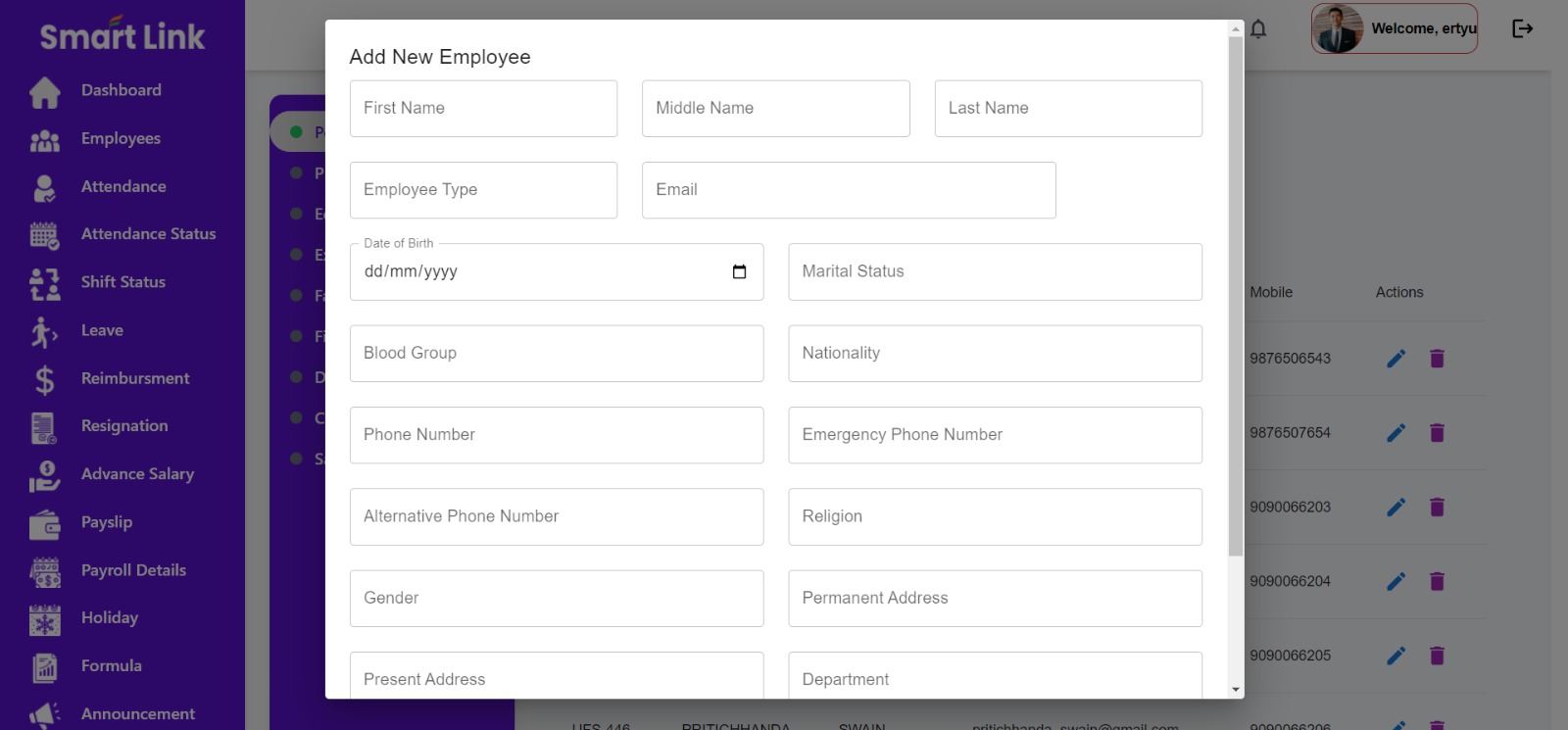Select the Attendance Status menu item

[148, 234]
